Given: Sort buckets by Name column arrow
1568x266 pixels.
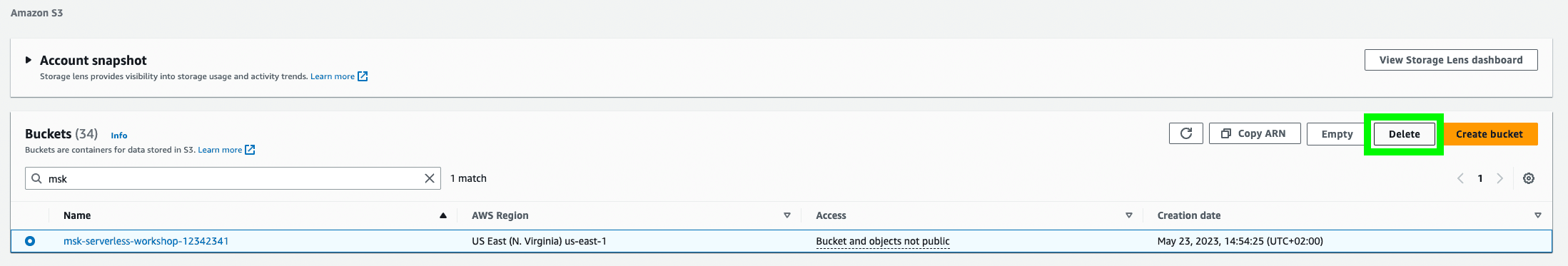Looking at the screenshot, I should click(443, 215).
